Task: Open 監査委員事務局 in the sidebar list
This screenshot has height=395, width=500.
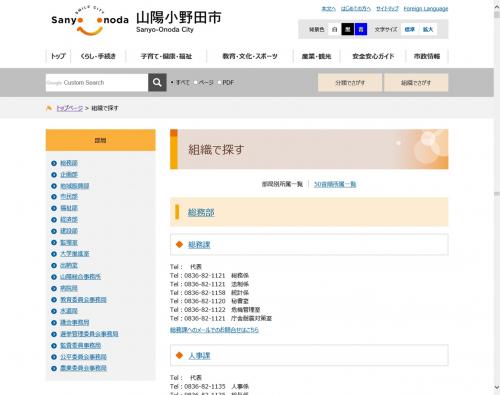Action: pyautogui.click(x=80, y=345)
